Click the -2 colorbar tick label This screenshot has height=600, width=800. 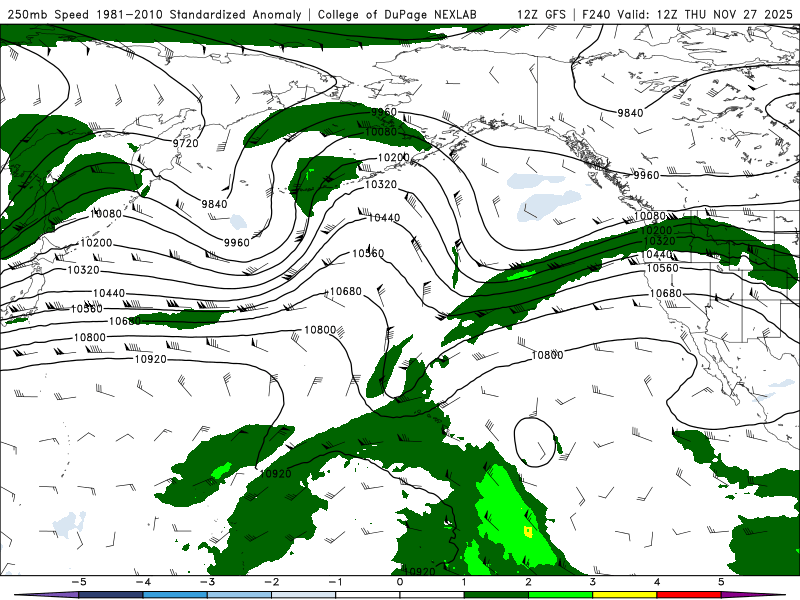(x=271, y=582)
